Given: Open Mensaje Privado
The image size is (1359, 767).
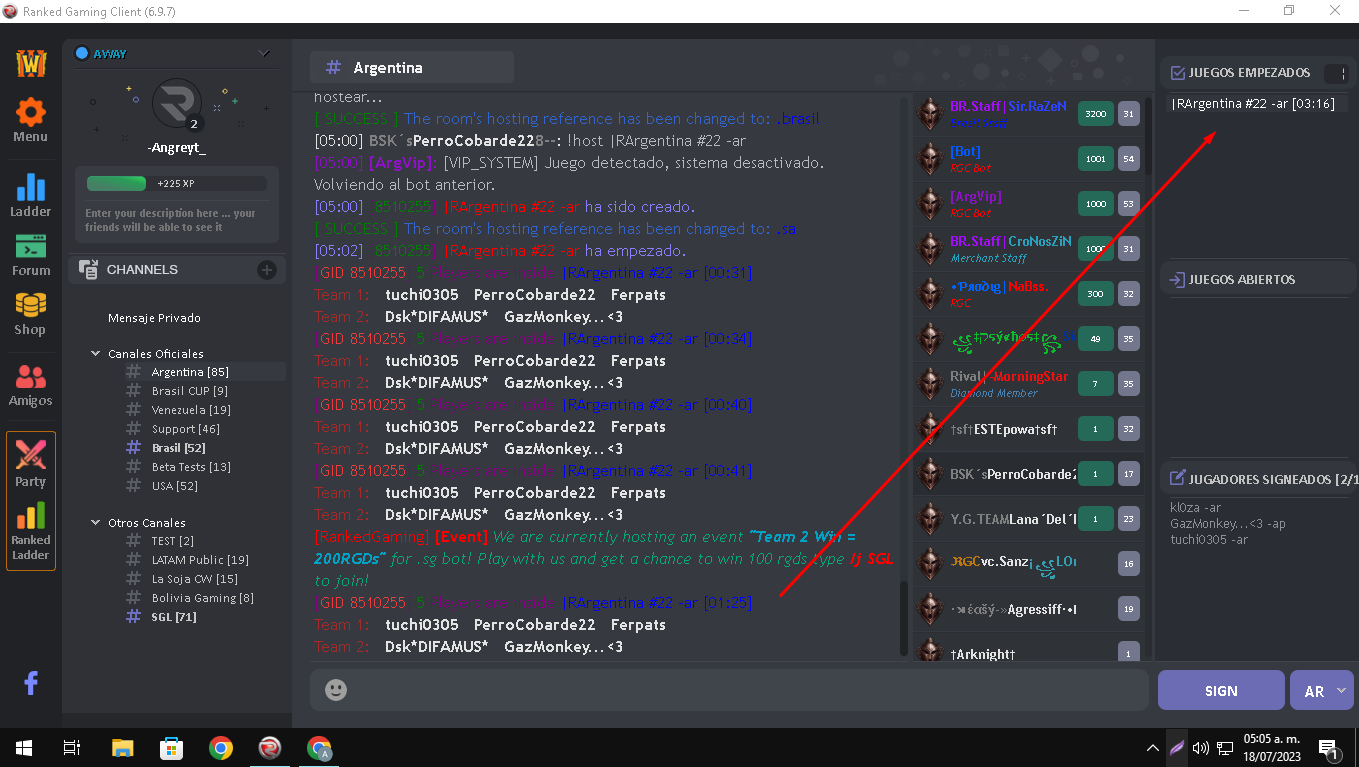Looking at the screenshot, I should click(x=154, y=318).
